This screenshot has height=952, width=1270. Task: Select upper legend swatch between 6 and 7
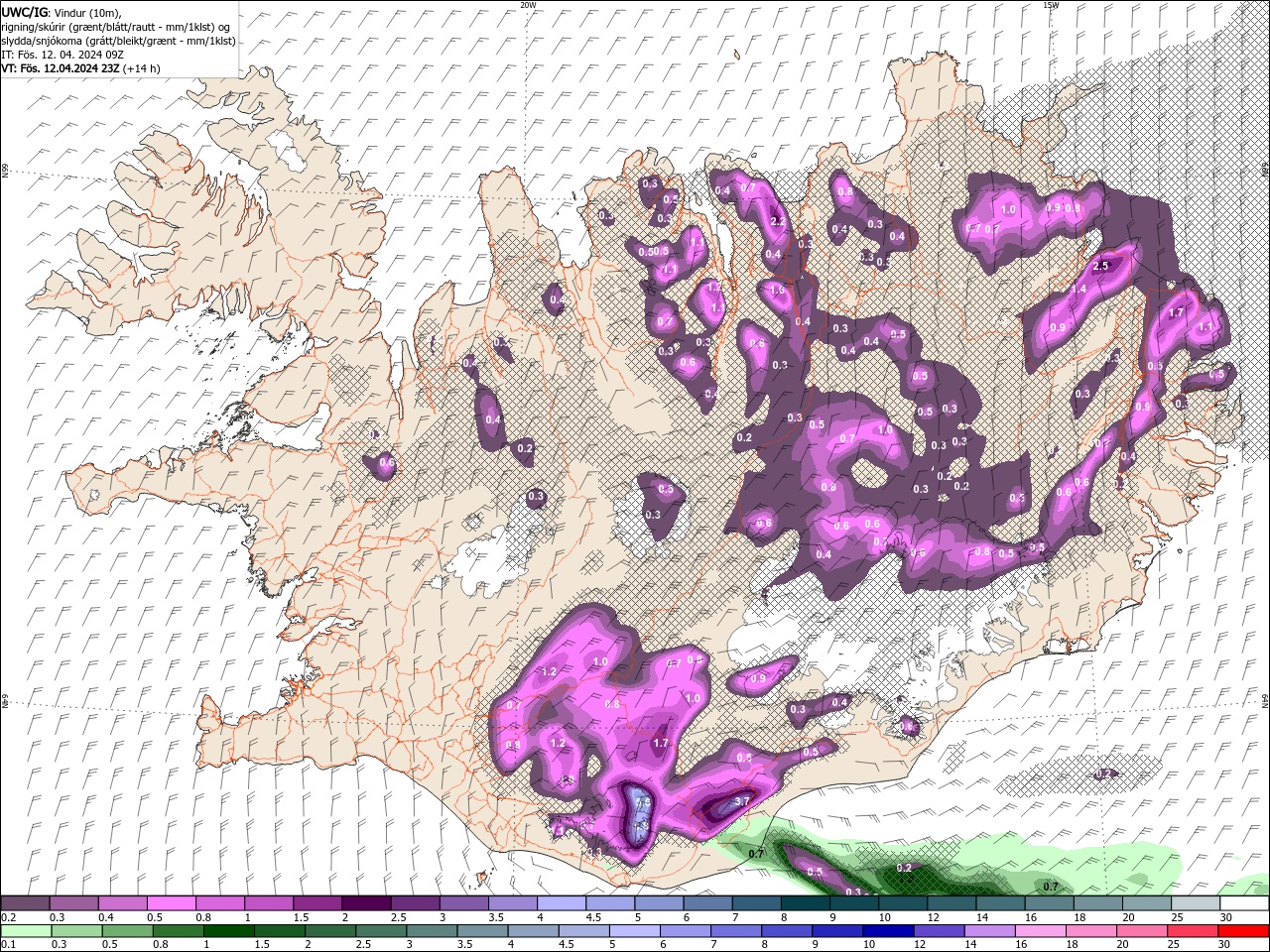[708, 903]
